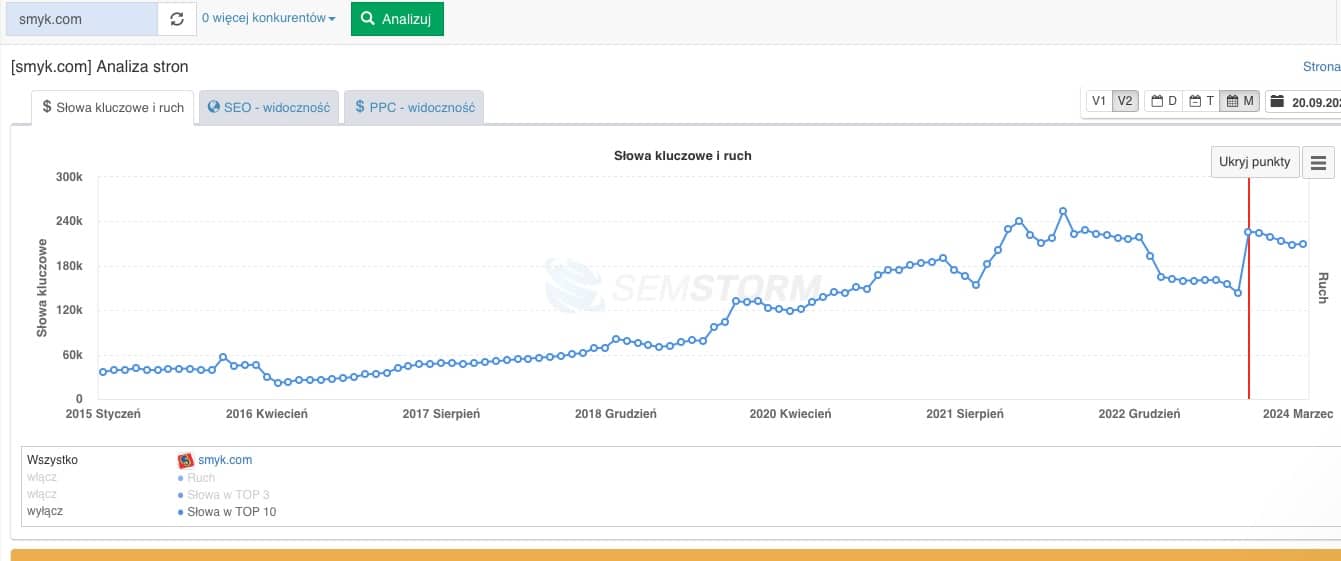Switch to weekly view with T button
This screenshot has height=561, width=1341.
pyautogui.click(x=1201, y=101)
